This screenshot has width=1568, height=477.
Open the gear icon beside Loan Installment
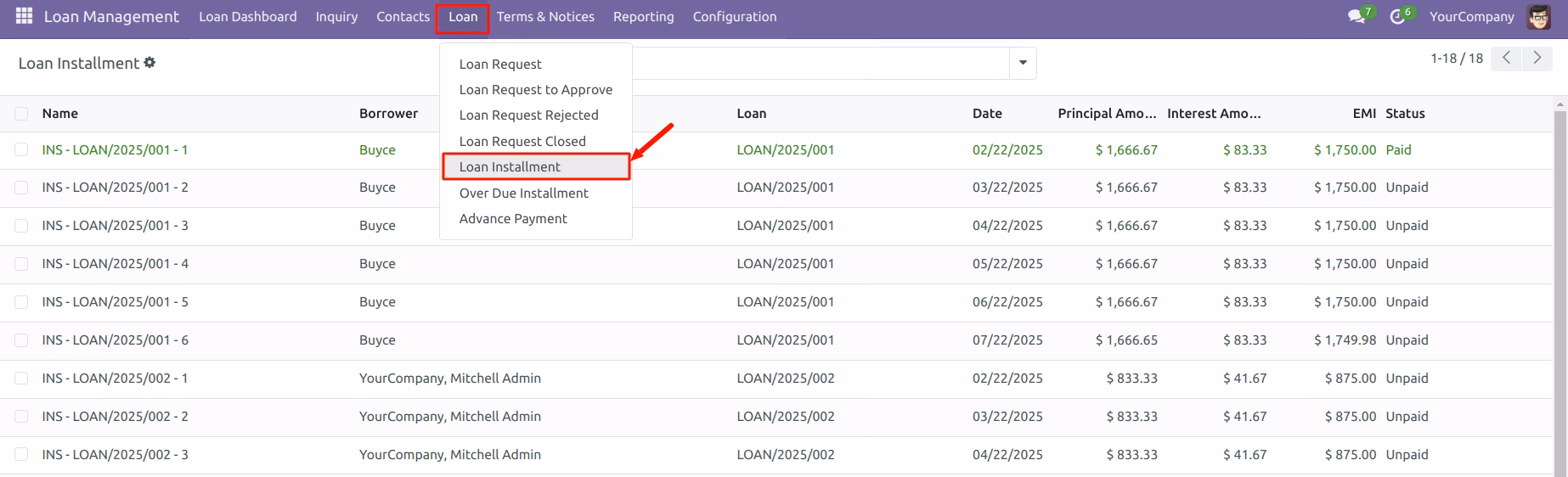coord(149,63)
